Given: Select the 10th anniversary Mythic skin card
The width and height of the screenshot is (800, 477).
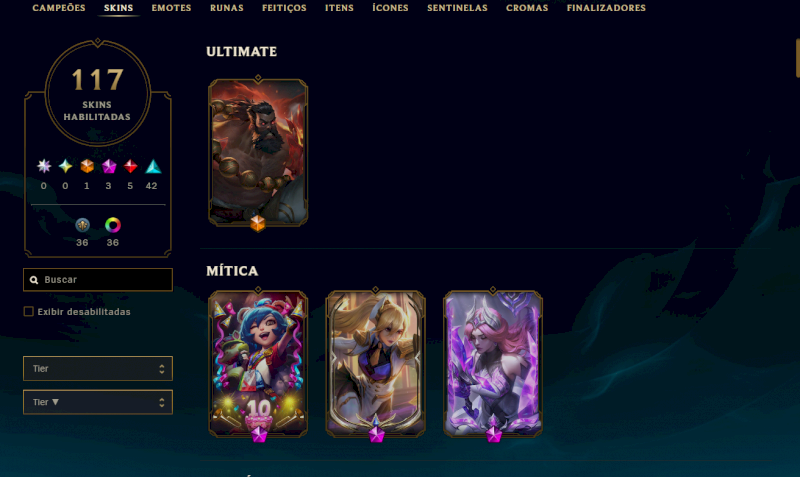Looking at the screenshot, I should click(x=258, y=364).
